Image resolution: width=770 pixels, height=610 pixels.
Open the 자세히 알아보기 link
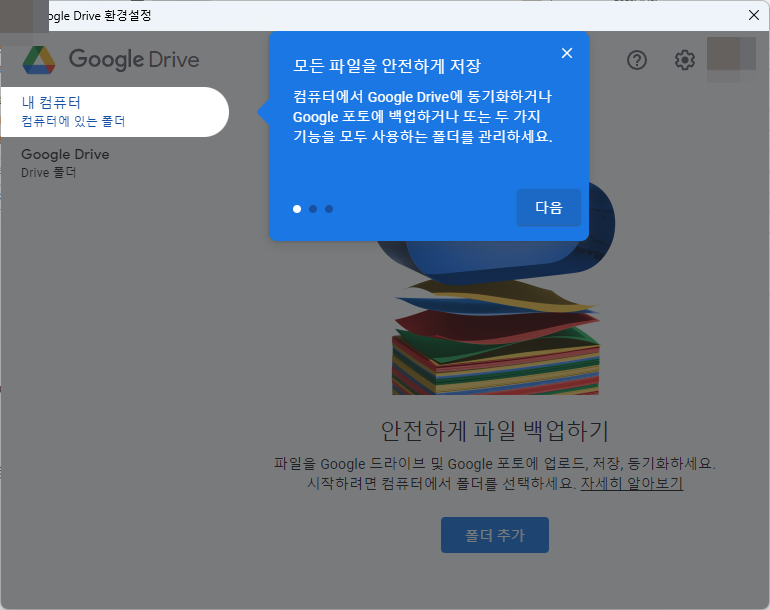pos(631,483)
